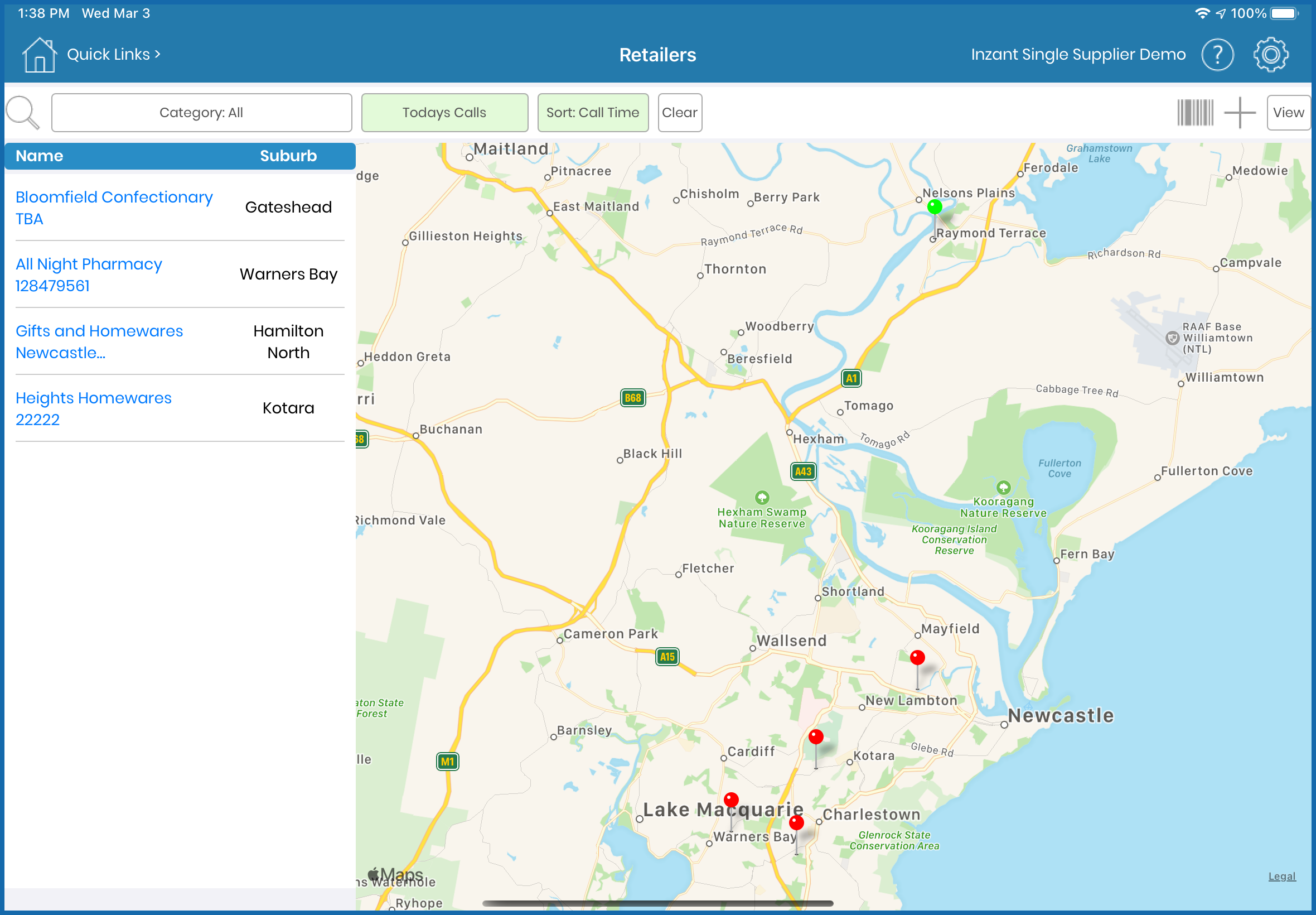Select the red pin near Kotara
1316x915 pixels.
(x=815, y=736)
